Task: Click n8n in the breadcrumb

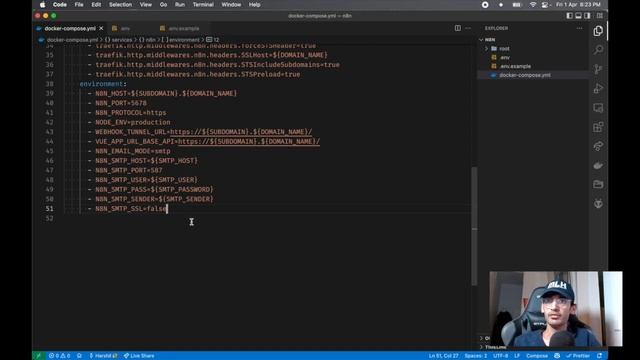Action: click(150, 40)
